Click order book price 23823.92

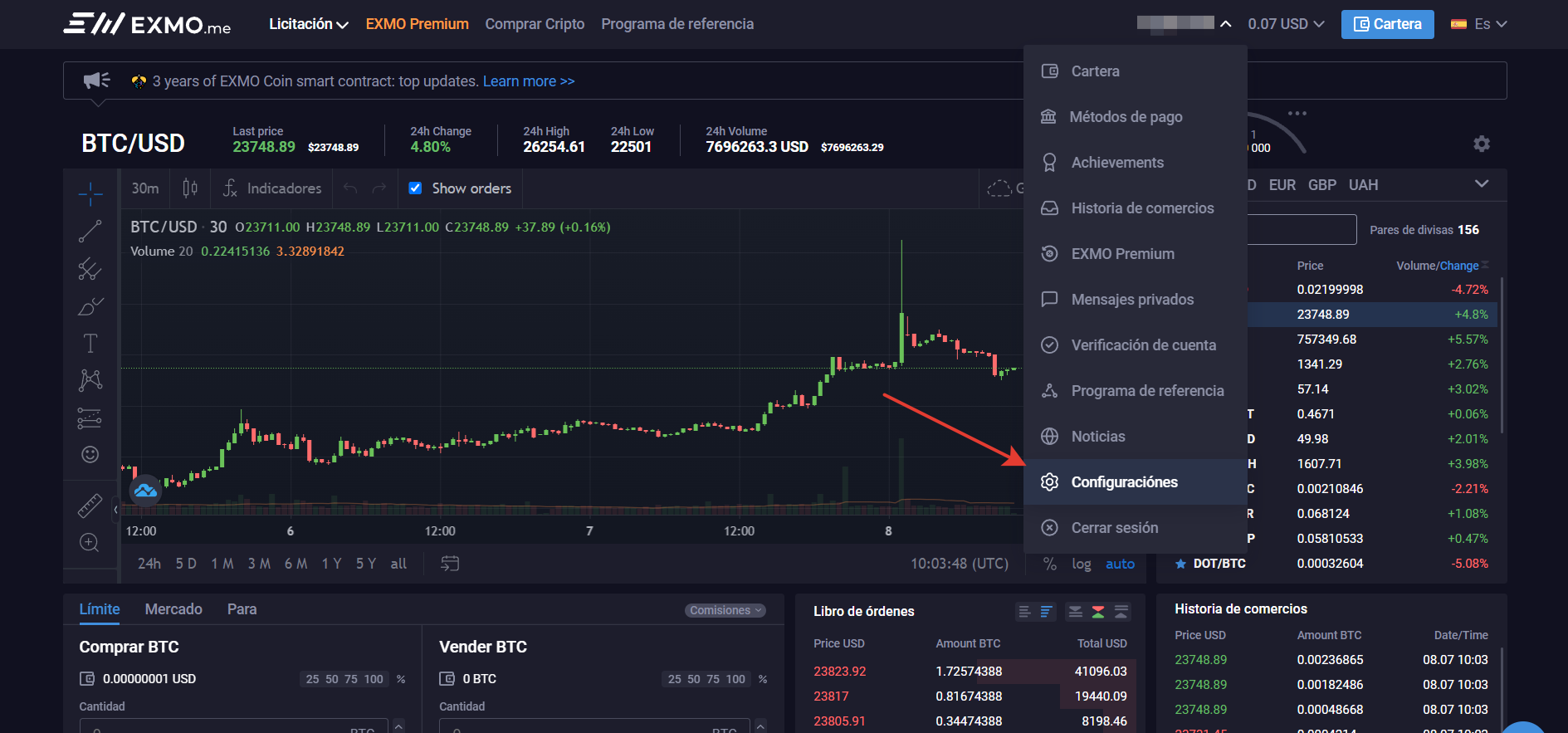click(839, 672)
